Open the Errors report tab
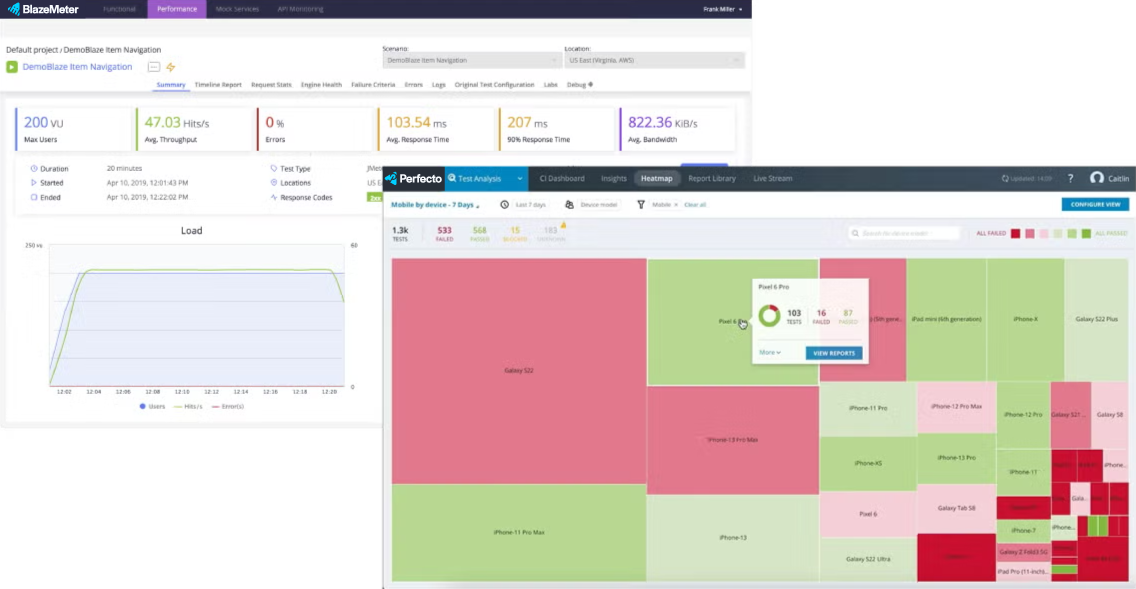Screen dimensions: 1136x589 pyautogui.click(x=414, y=85)
